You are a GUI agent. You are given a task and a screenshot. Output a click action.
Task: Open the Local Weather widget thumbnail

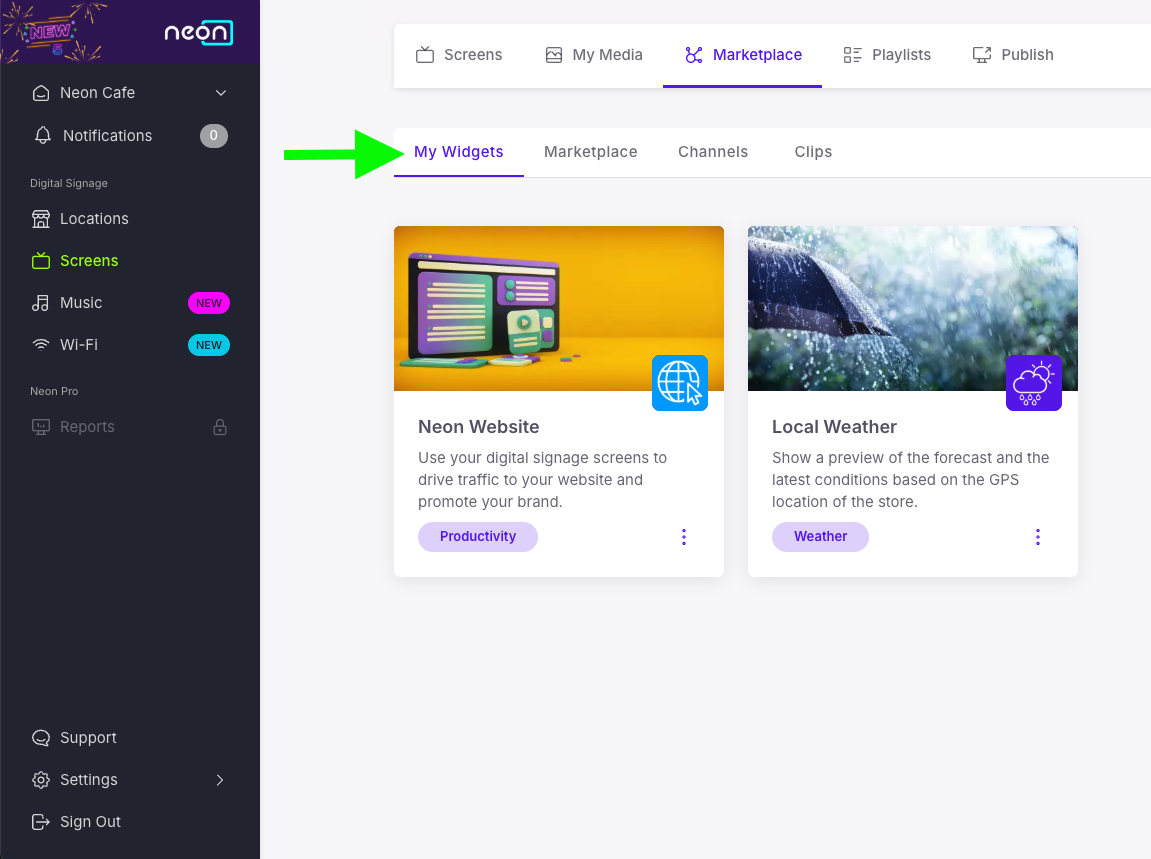click(x=912, y=308)
